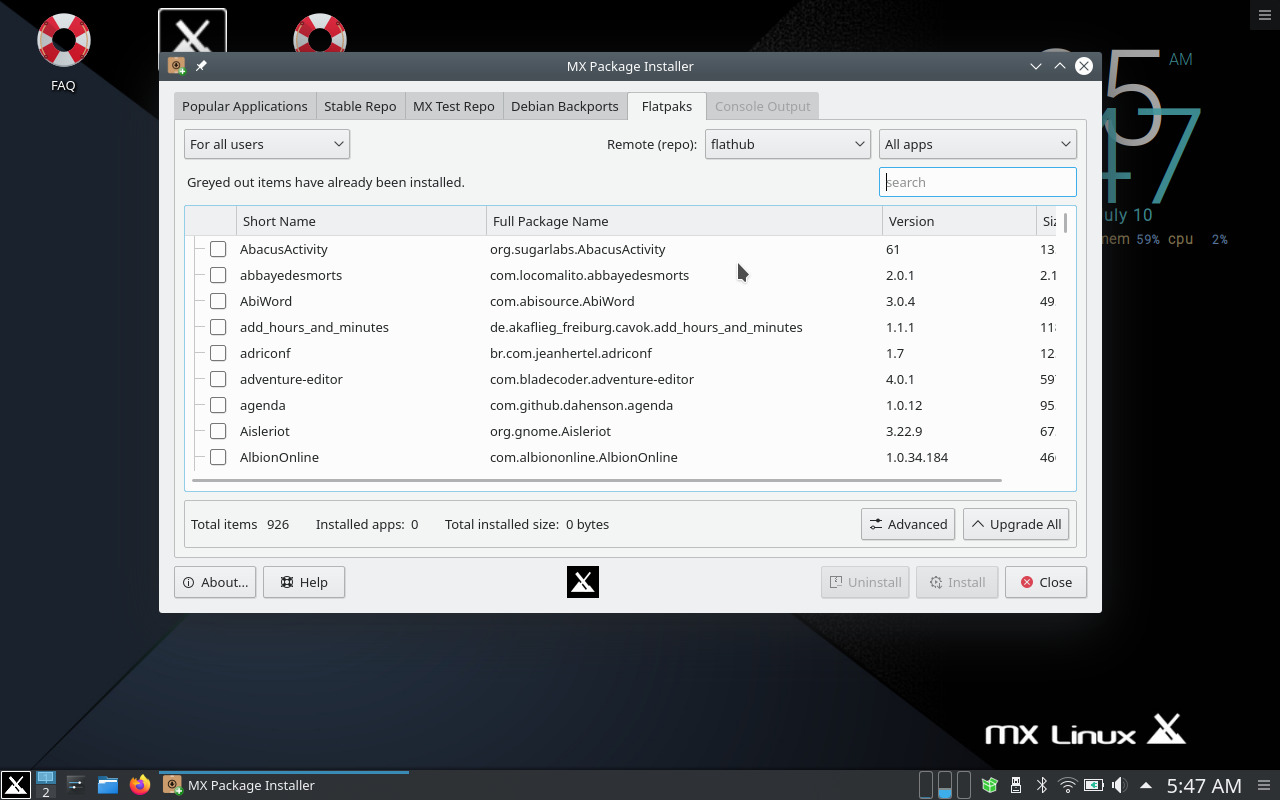Open the 'For all users' dropdown

266,143
